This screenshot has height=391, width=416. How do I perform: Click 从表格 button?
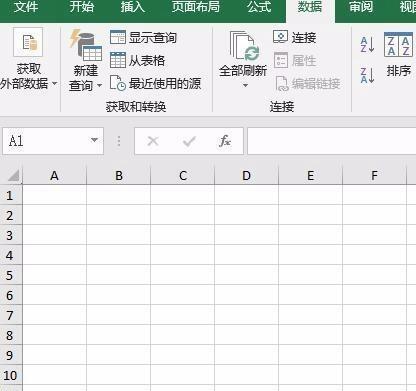click(x=137, y=60)
